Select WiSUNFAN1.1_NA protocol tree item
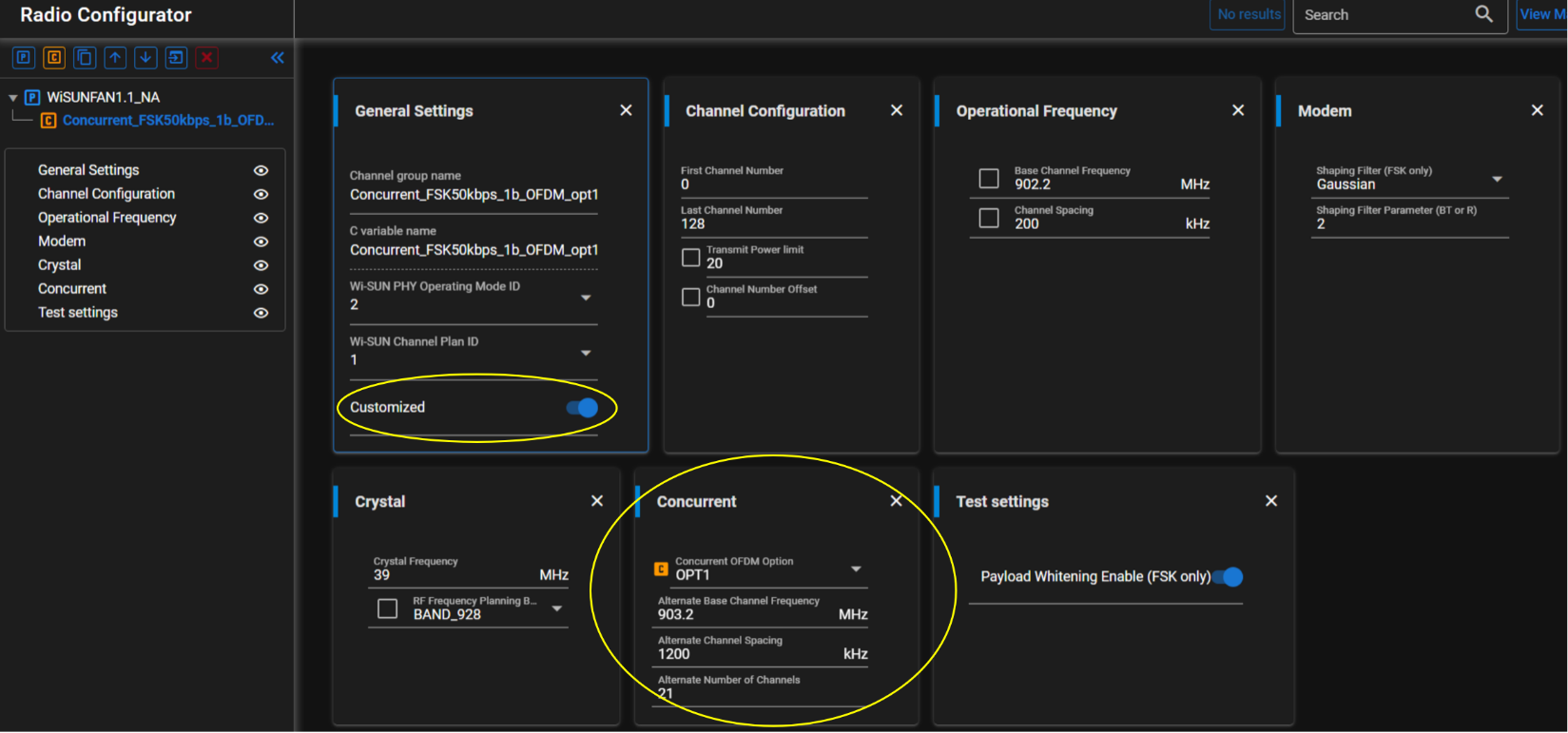The image size is (1568, 733). click(104, 97)
